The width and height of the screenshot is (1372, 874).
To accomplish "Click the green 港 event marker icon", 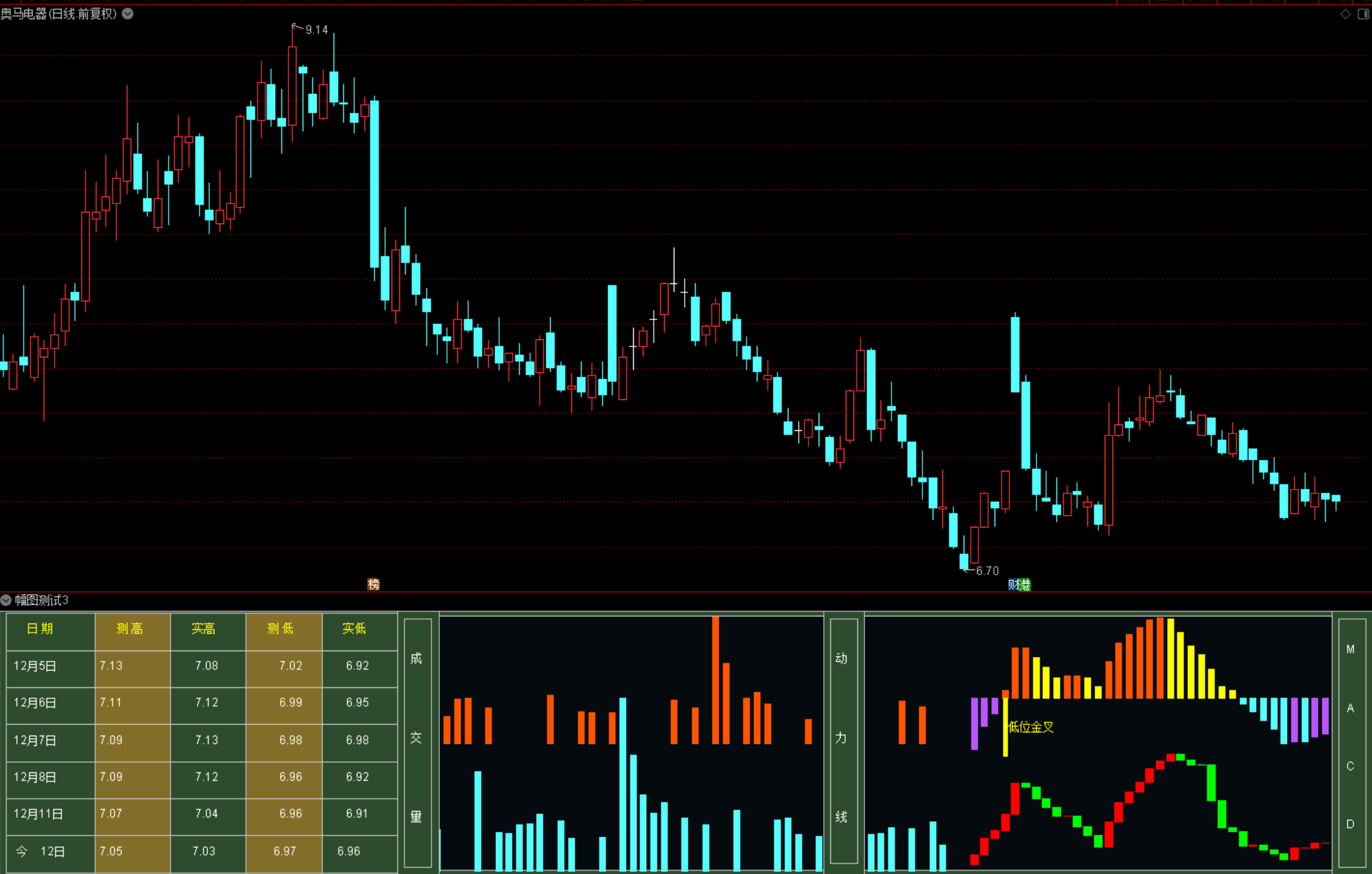I will coord(1025,584).
